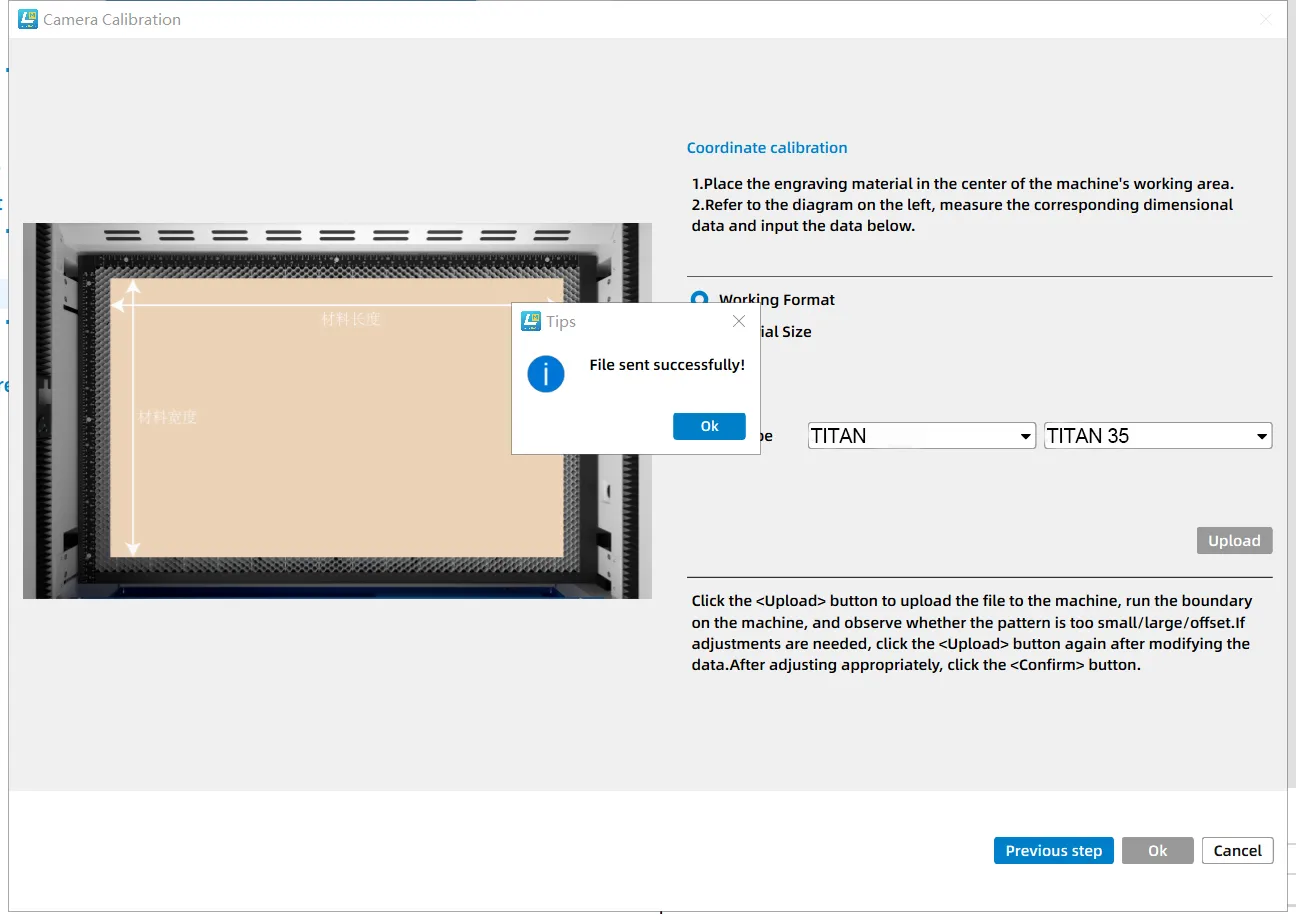The image size is (1296, 920).
Task: Click the Upload button
Action: tap(1234, 540)
